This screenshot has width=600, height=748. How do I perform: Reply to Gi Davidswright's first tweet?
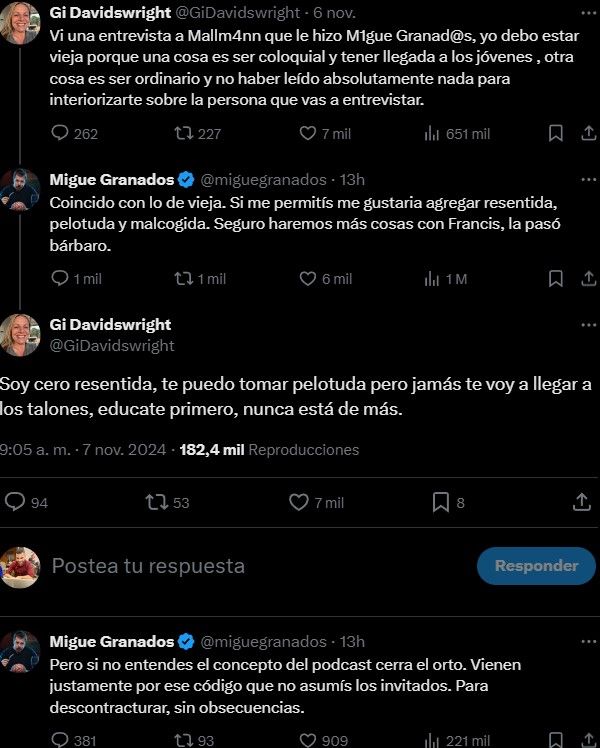(x=60, y=134)
